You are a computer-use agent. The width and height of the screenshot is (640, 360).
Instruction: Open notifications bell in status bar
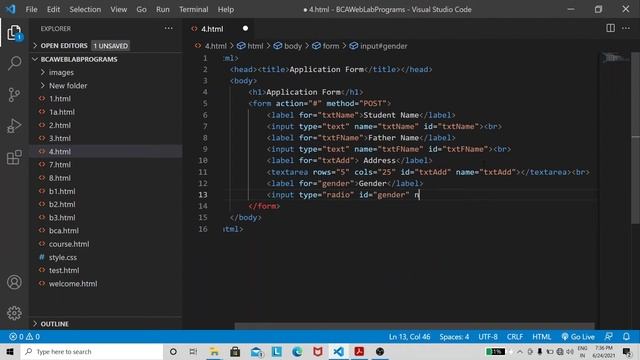pos(626,337)
